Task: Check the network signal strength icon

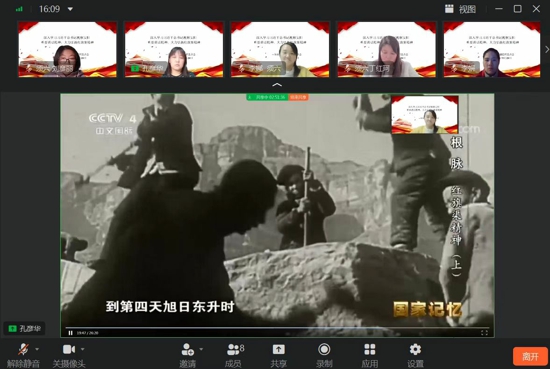Action: tap(19, 9)
